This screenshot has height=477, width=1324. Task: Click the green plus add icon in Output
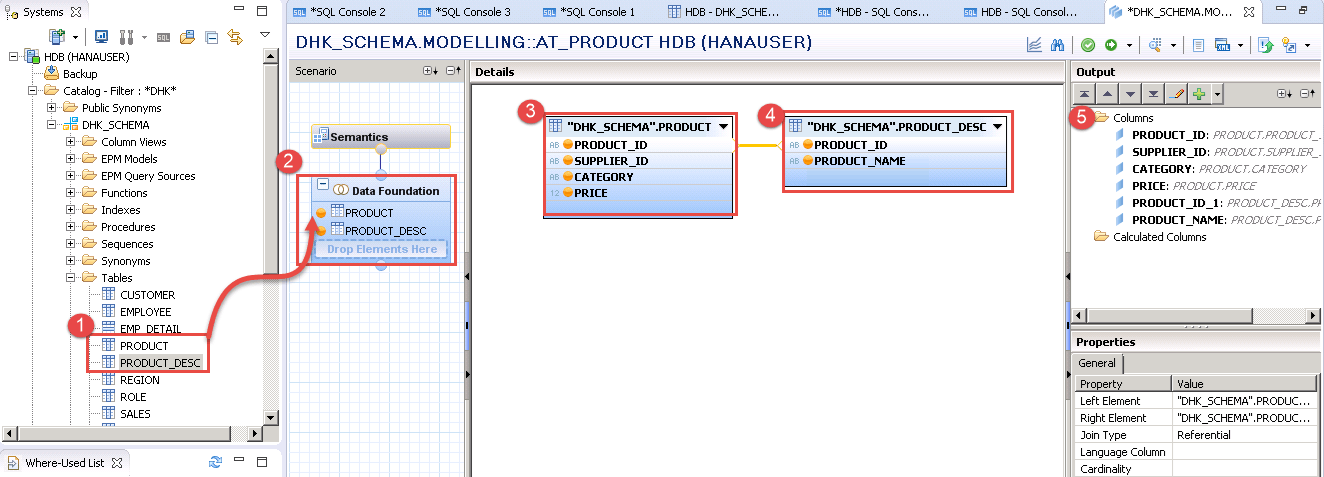[x=1198, y=93]
